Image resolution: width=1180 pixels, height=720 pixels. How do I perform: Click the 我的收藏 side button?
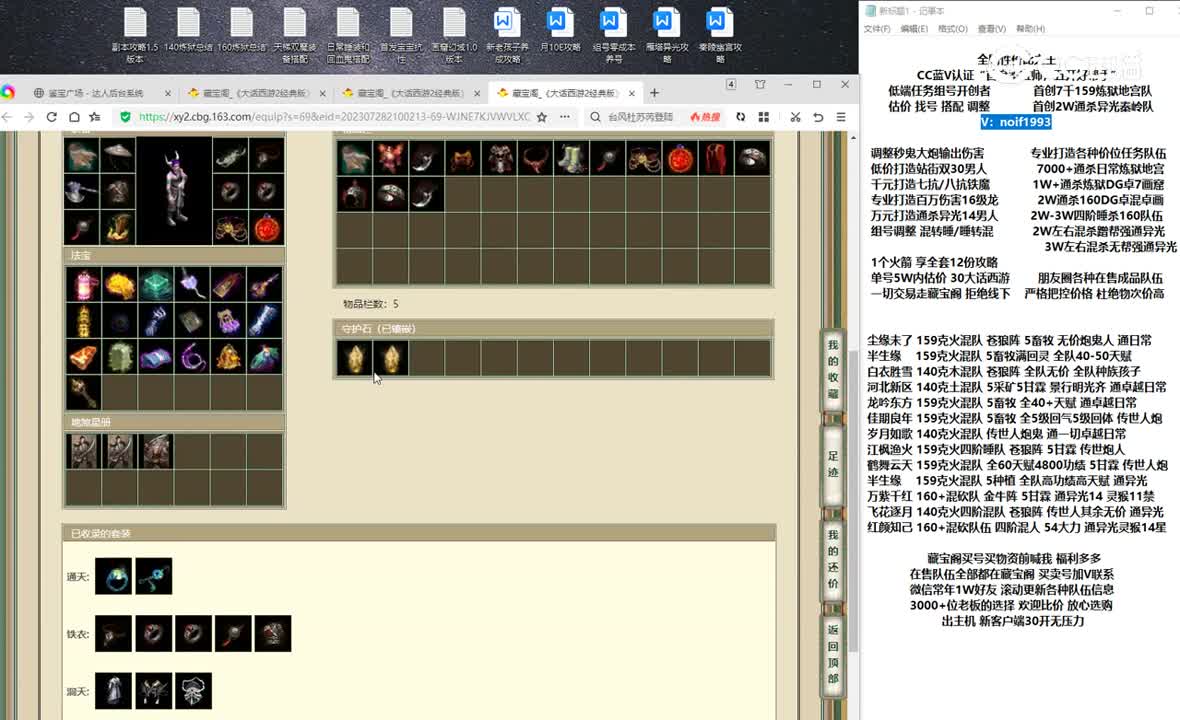[832, 369]
